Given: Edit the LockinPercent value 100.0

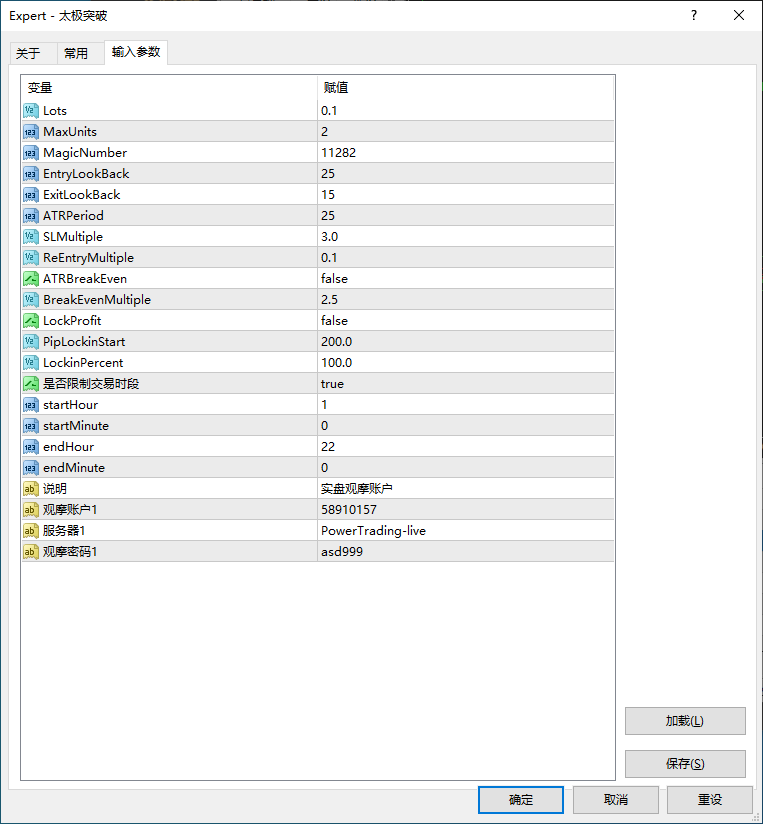Looking at the screenshot, I should tap(466, 363).
